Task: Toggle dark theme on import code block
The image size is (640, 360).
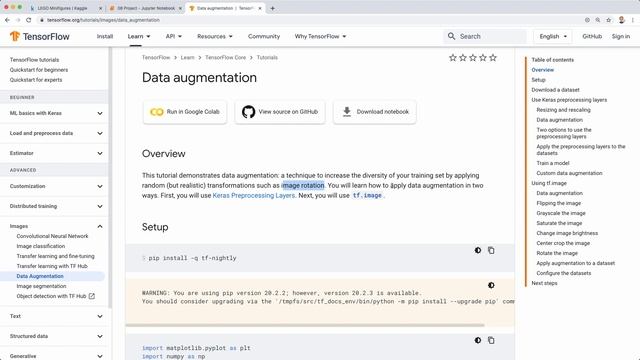Action: [x=478, y=340]
